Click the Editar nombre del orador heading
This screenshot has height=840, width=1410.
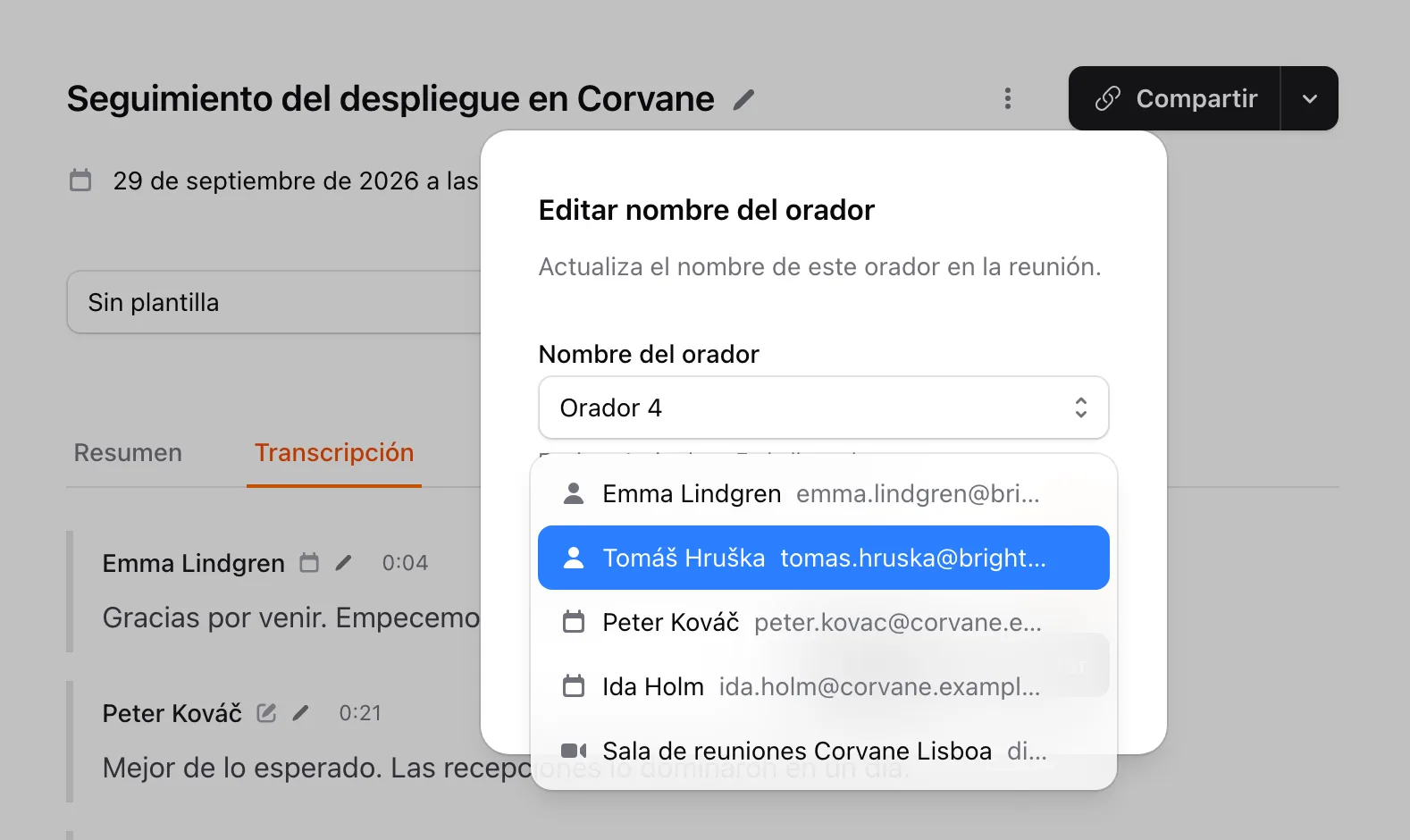[707, 210]
